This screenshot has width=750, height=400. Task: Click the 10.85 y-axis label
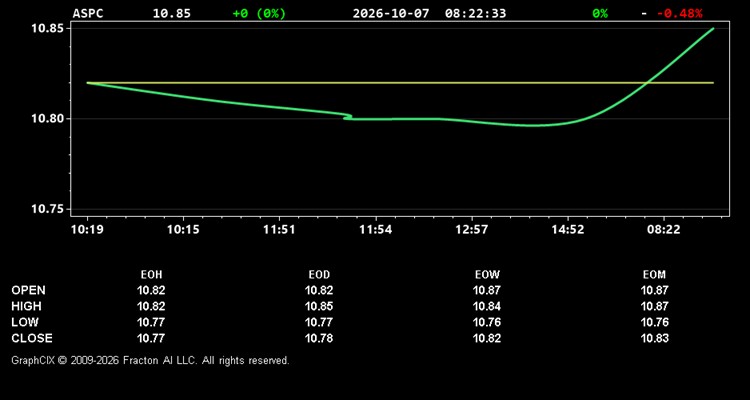pyautogui.click(x=48, y=28)
